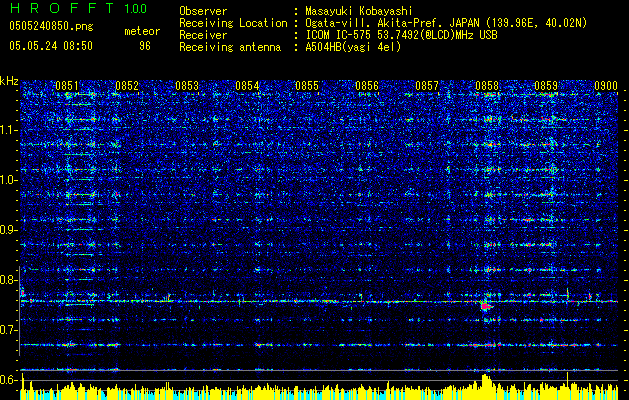Click the Observer field label
This screenshot has width=629, height=400.
pos(203,11)
